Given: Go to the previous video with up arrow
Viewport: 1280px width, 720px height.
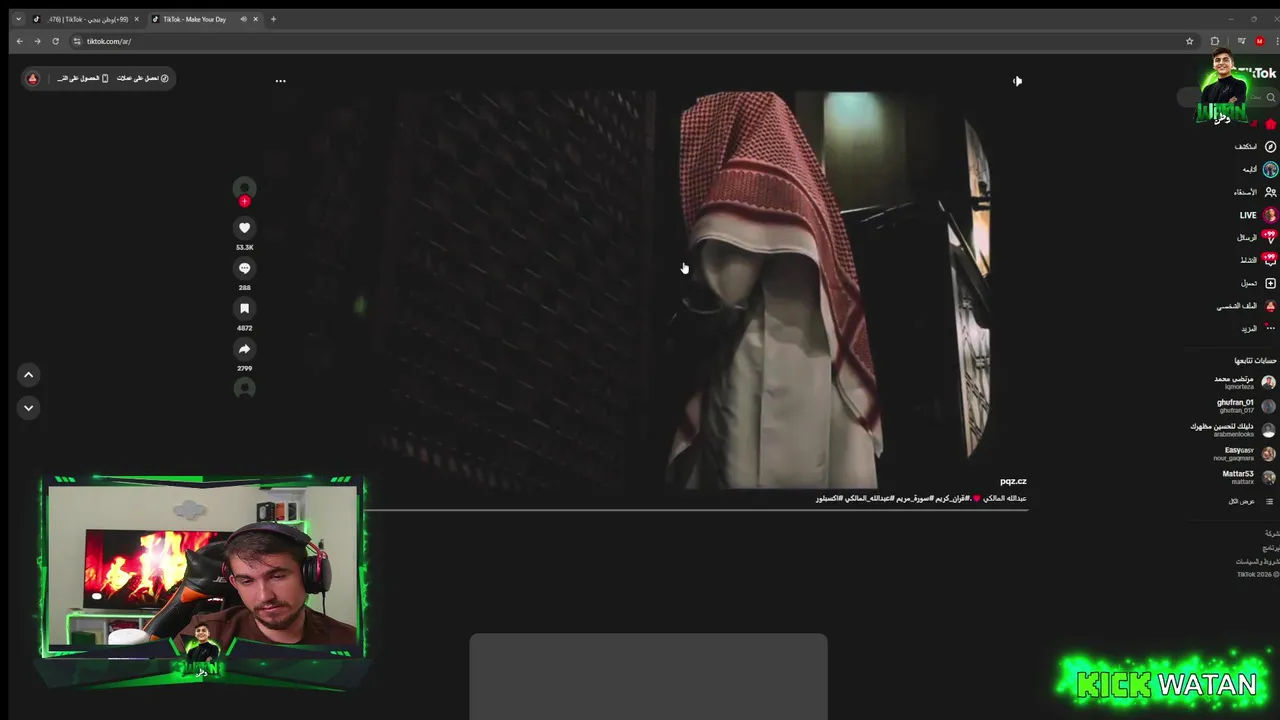Looking at the screenshot, I should [x=28, y=375].
